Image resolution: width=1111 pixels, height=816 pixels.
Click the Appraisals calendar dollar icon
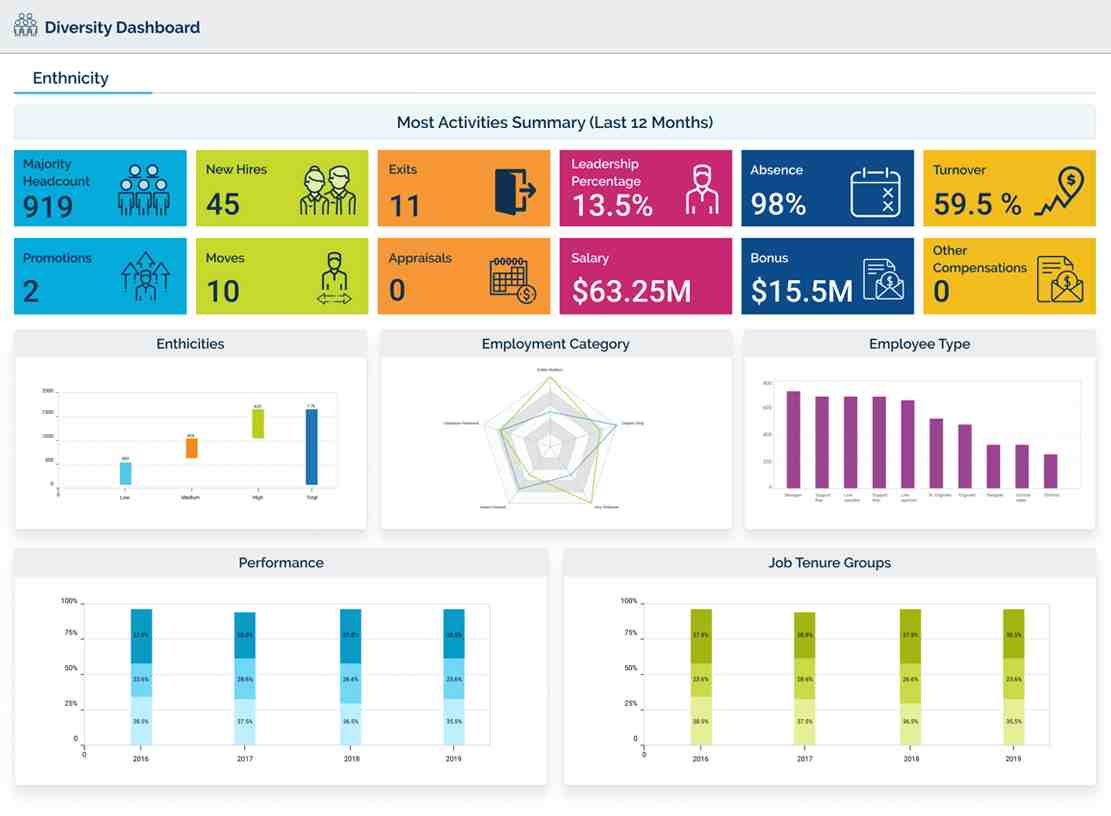pos(513,279)
